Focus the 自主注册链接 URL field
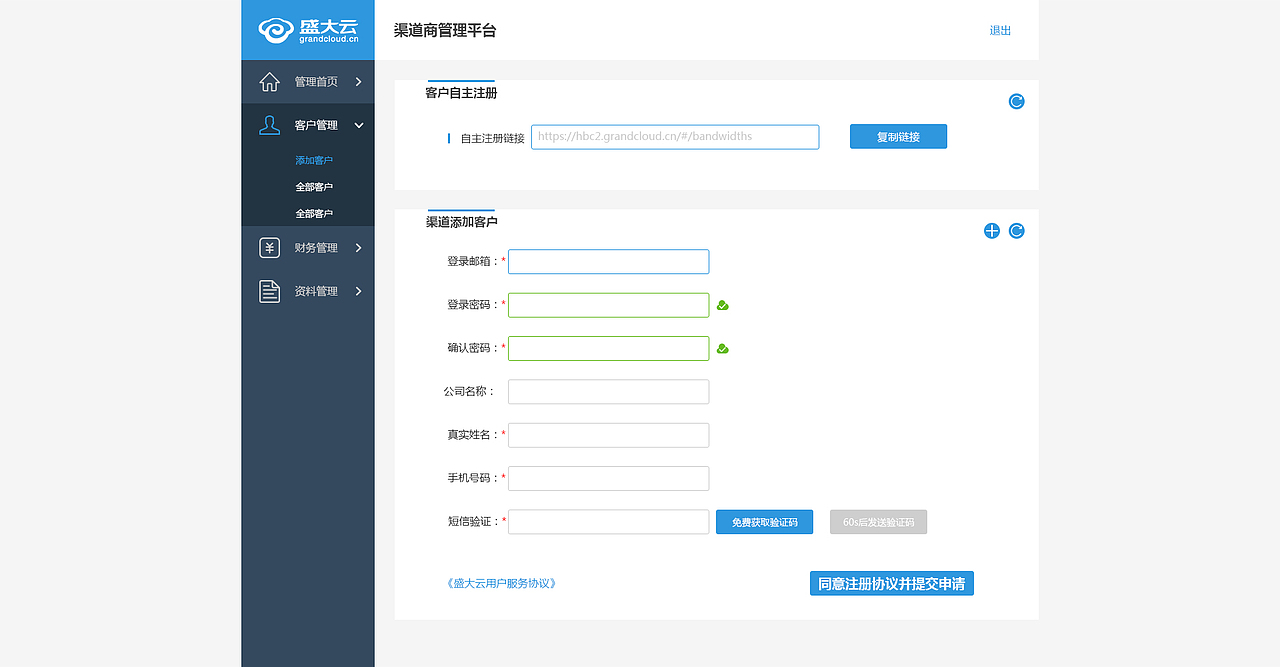 pyautogui.click(x=675, y=137)
